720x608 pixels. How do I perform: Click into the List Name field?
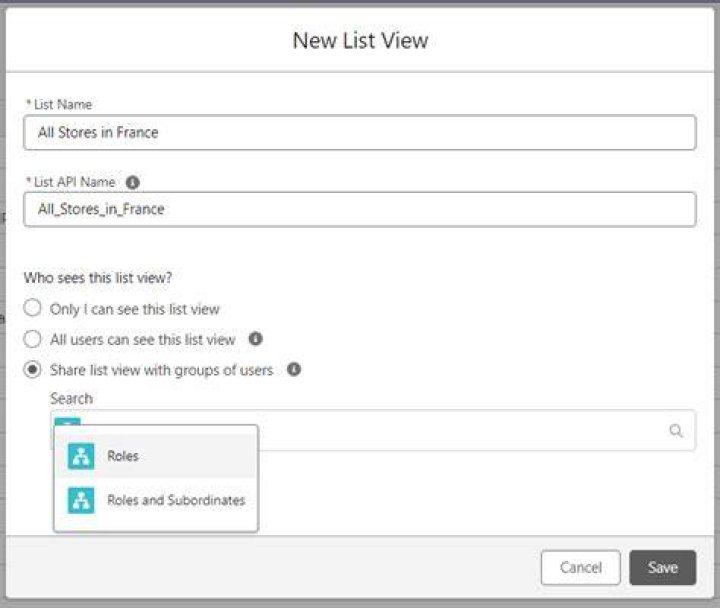pyautogui.click(x=360, y=133)
